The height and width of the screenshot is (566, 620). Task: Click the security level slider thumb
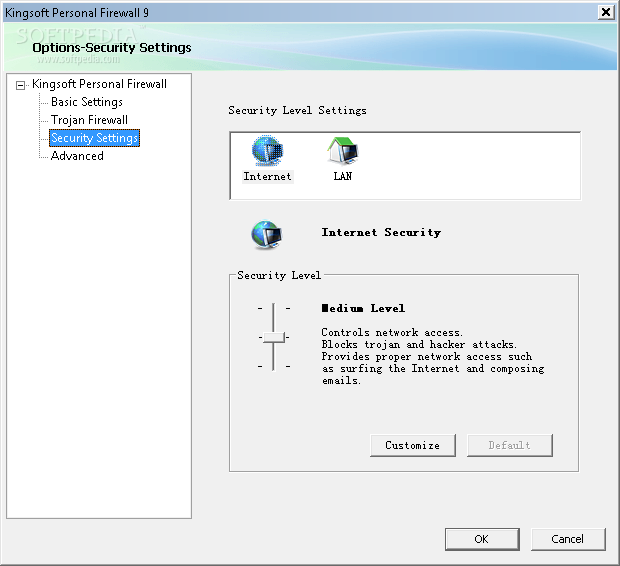coord(274,337)
